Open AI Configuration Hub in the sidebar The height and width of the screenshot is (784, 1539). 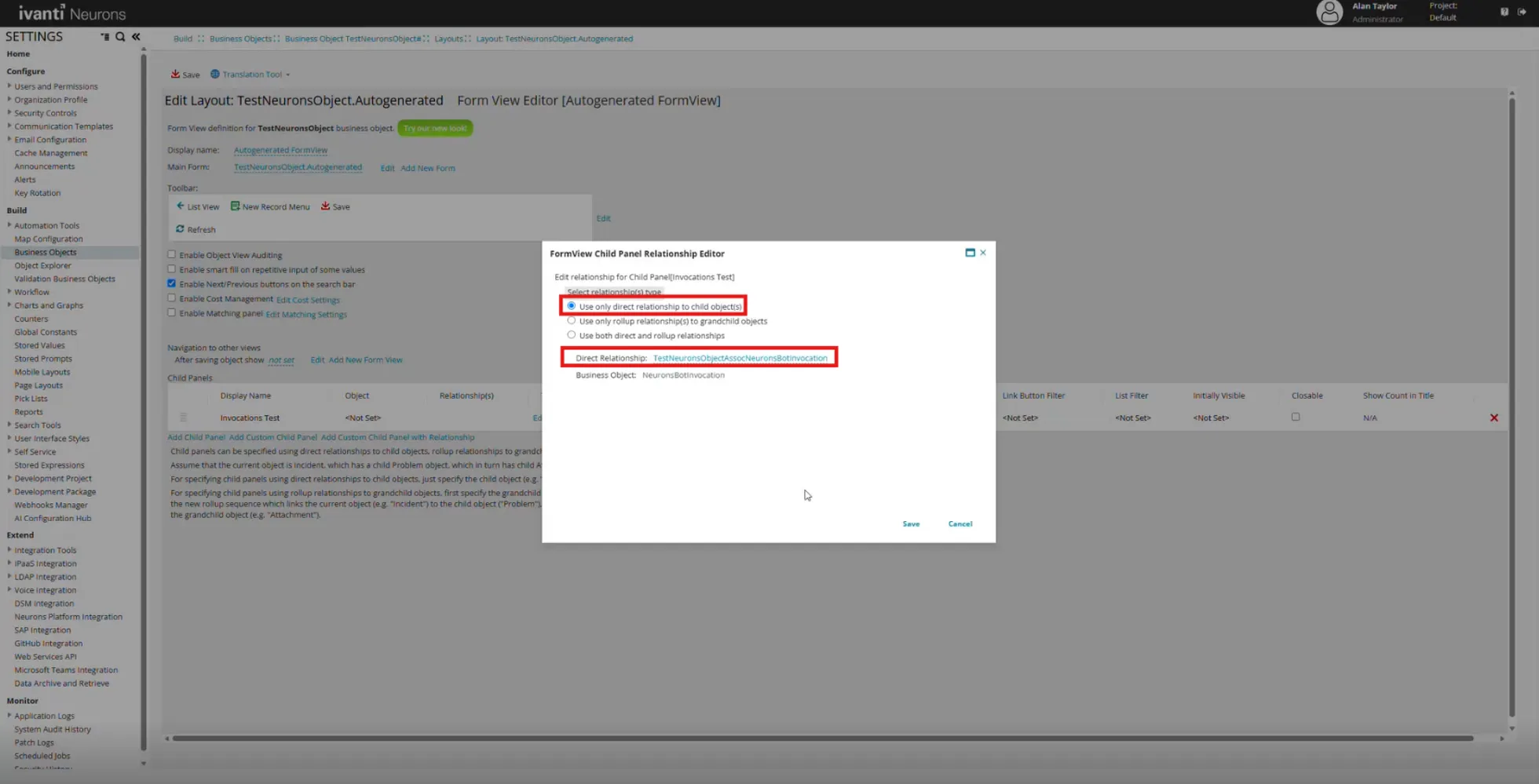53,518
